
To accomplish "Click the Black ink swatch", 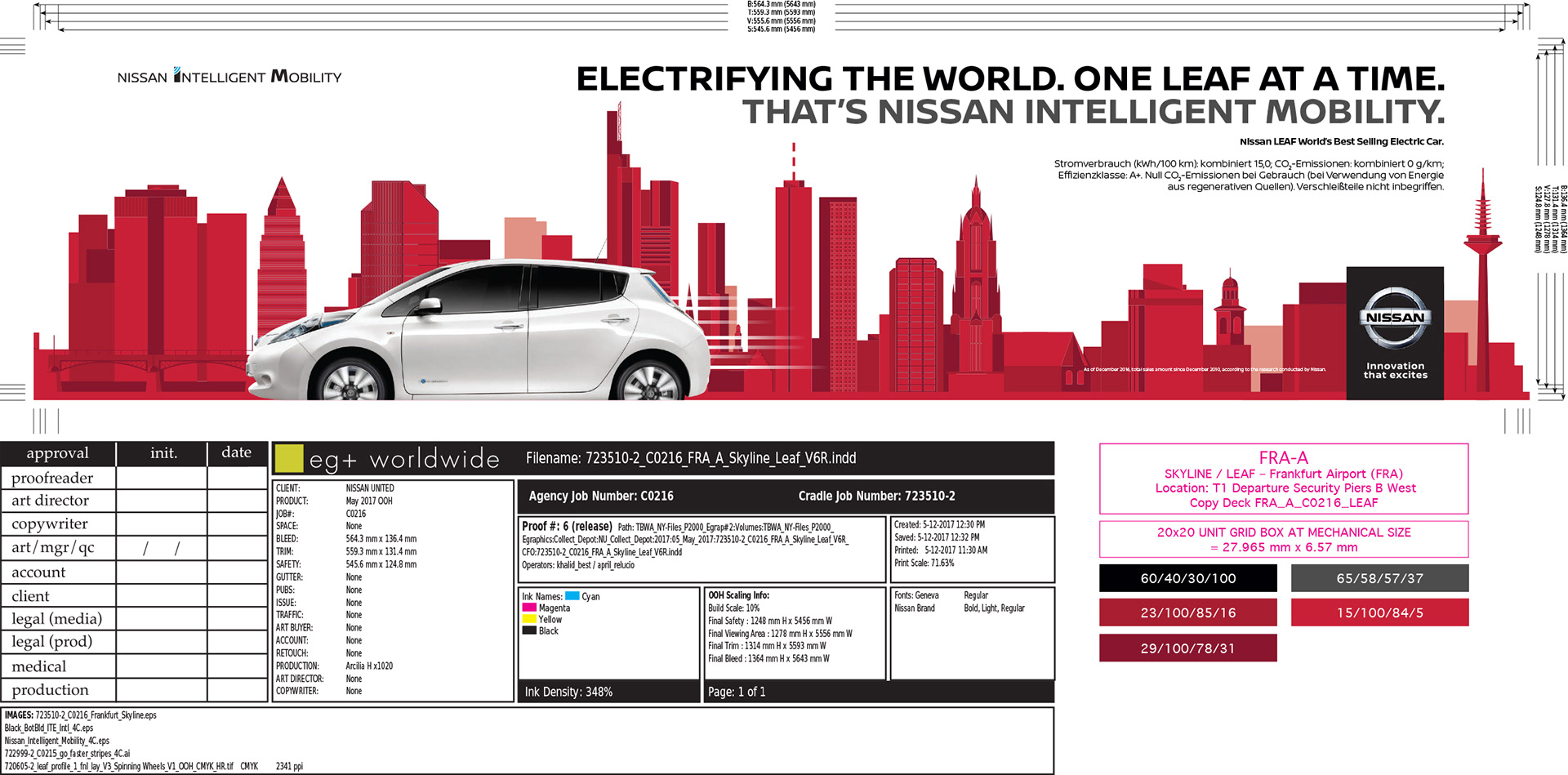I will 529,630.
